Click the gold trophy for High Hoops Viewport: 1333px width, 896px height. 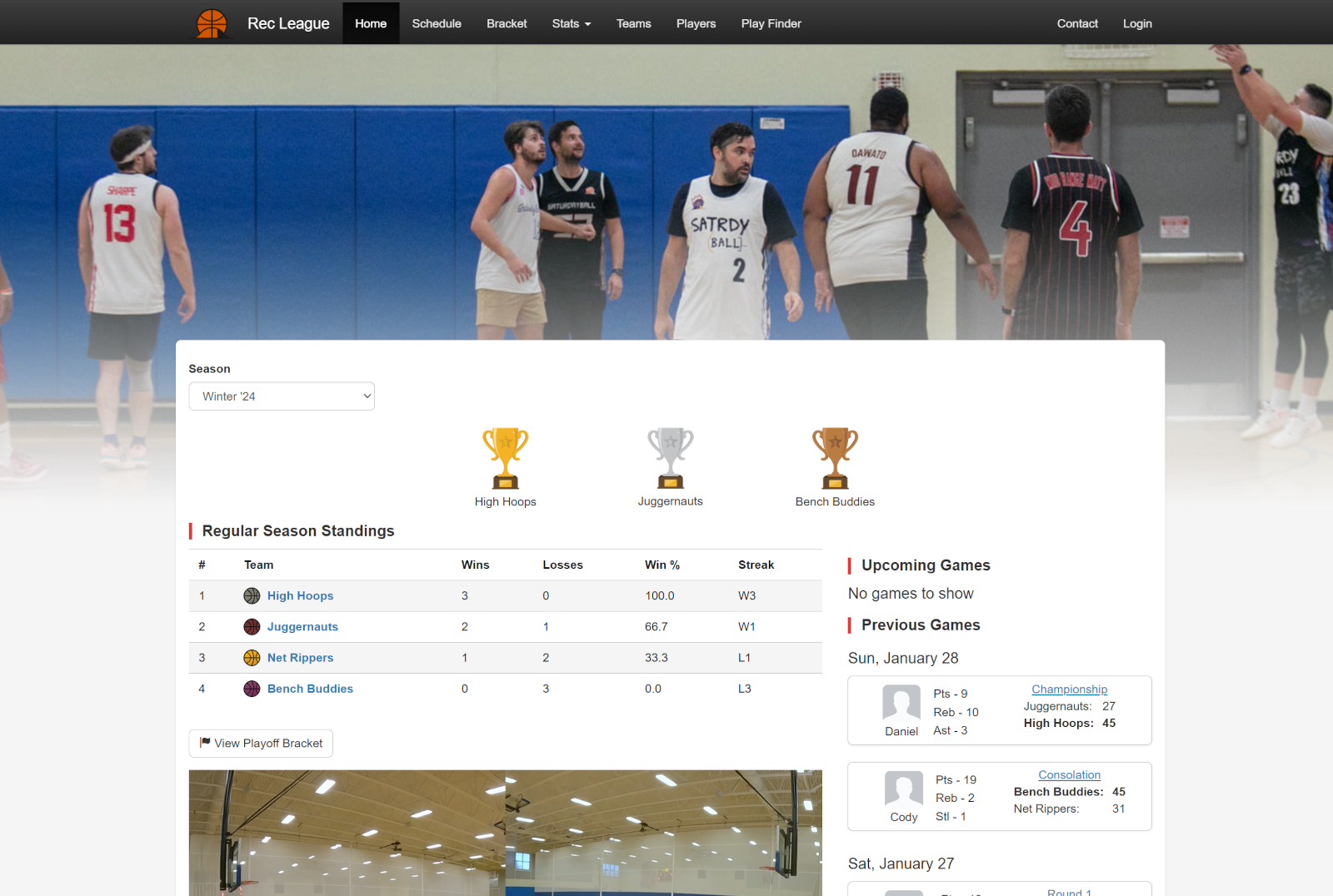(506, 458)
